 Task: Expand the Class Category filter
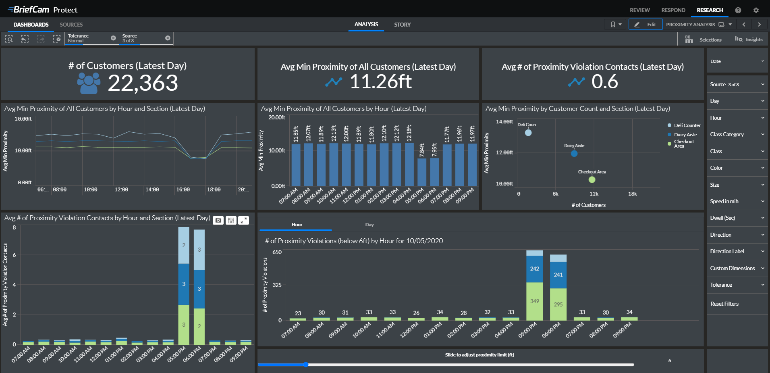click(x=736, y=134)
